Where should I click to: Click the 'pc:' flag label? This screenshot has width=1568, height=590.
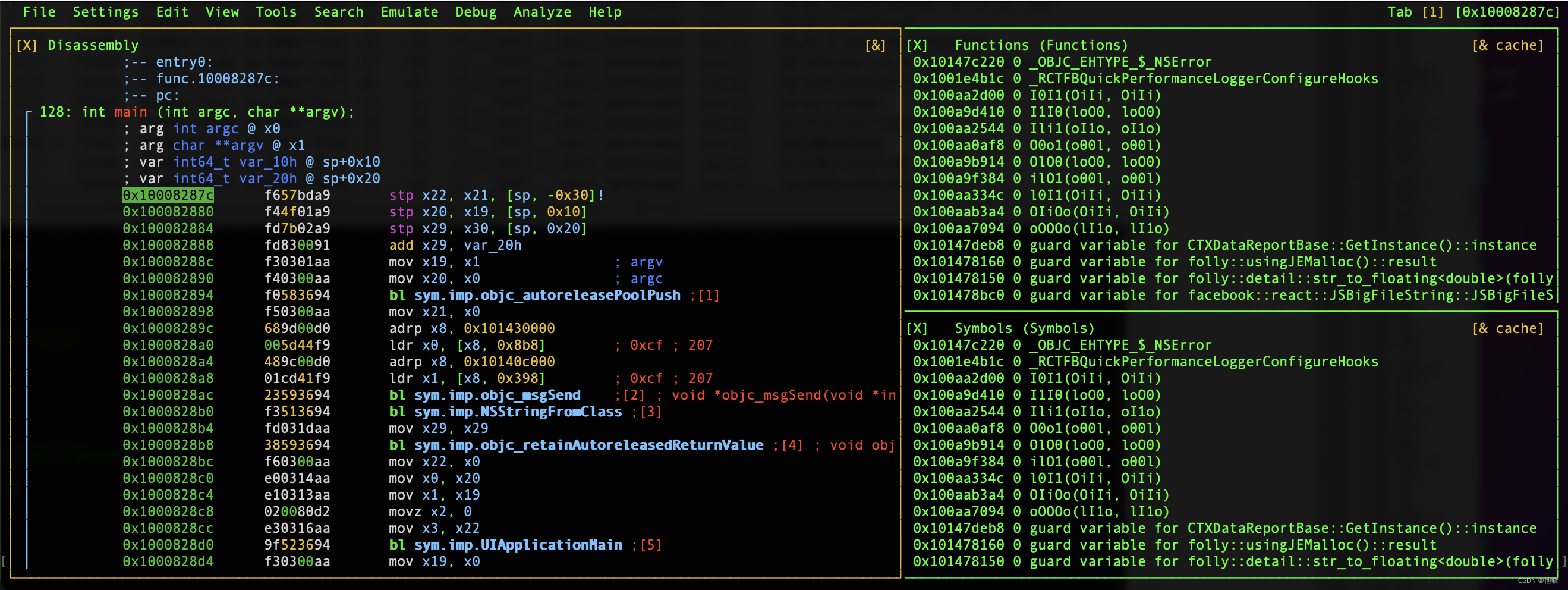click(168, 95)
